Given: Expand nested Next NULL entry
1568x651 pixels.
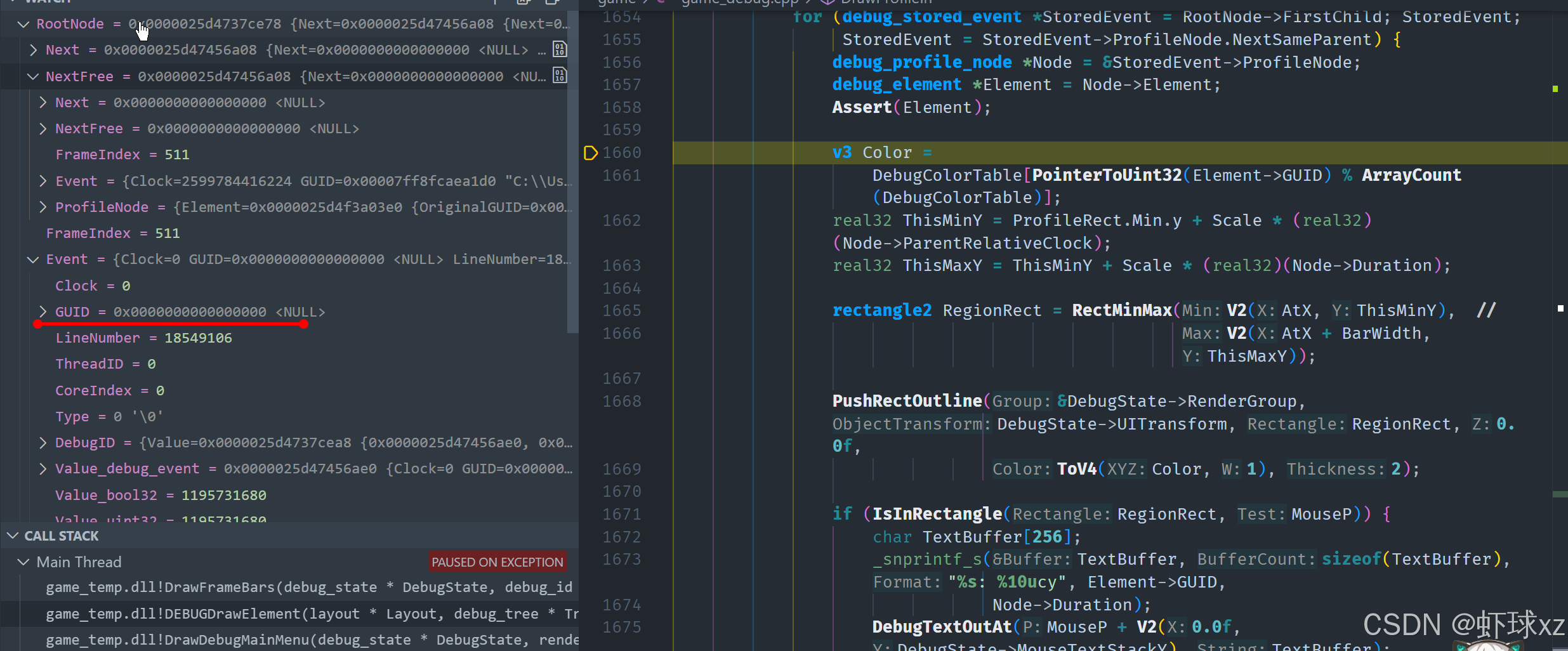Looking at the screenshot, I should [x=43, y=103].
